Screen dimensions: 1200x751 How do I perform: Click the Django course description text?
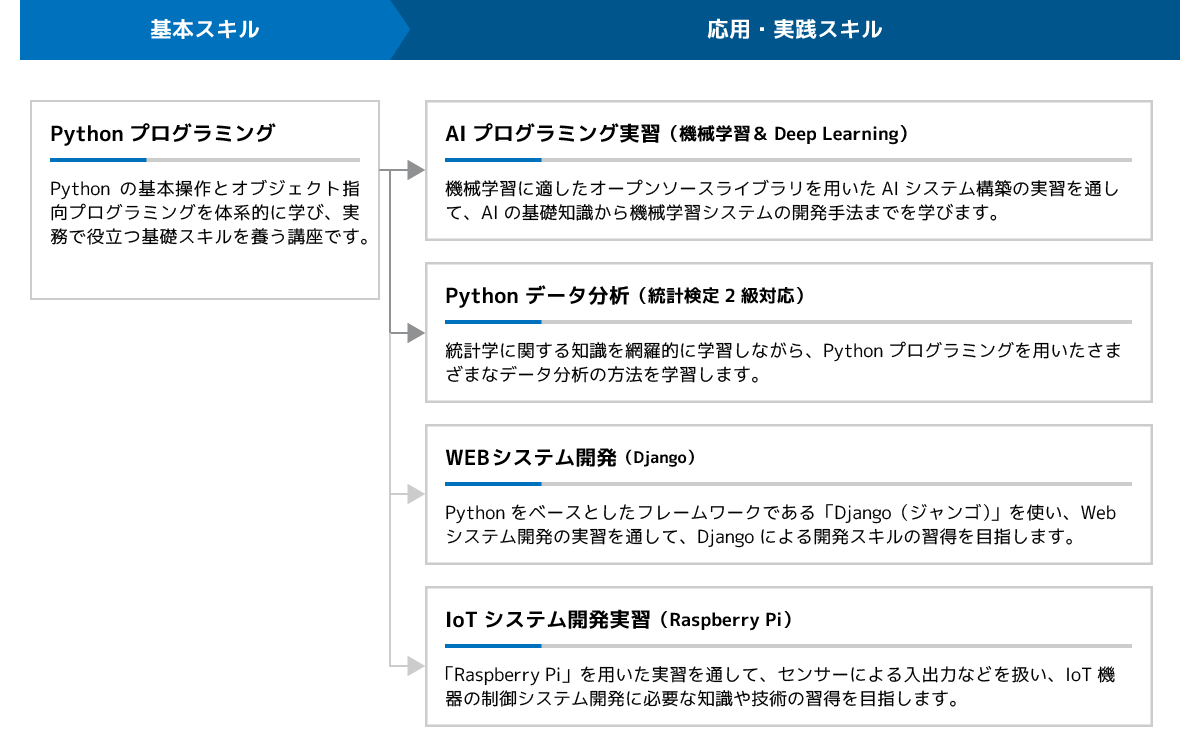tap(780, 524)
